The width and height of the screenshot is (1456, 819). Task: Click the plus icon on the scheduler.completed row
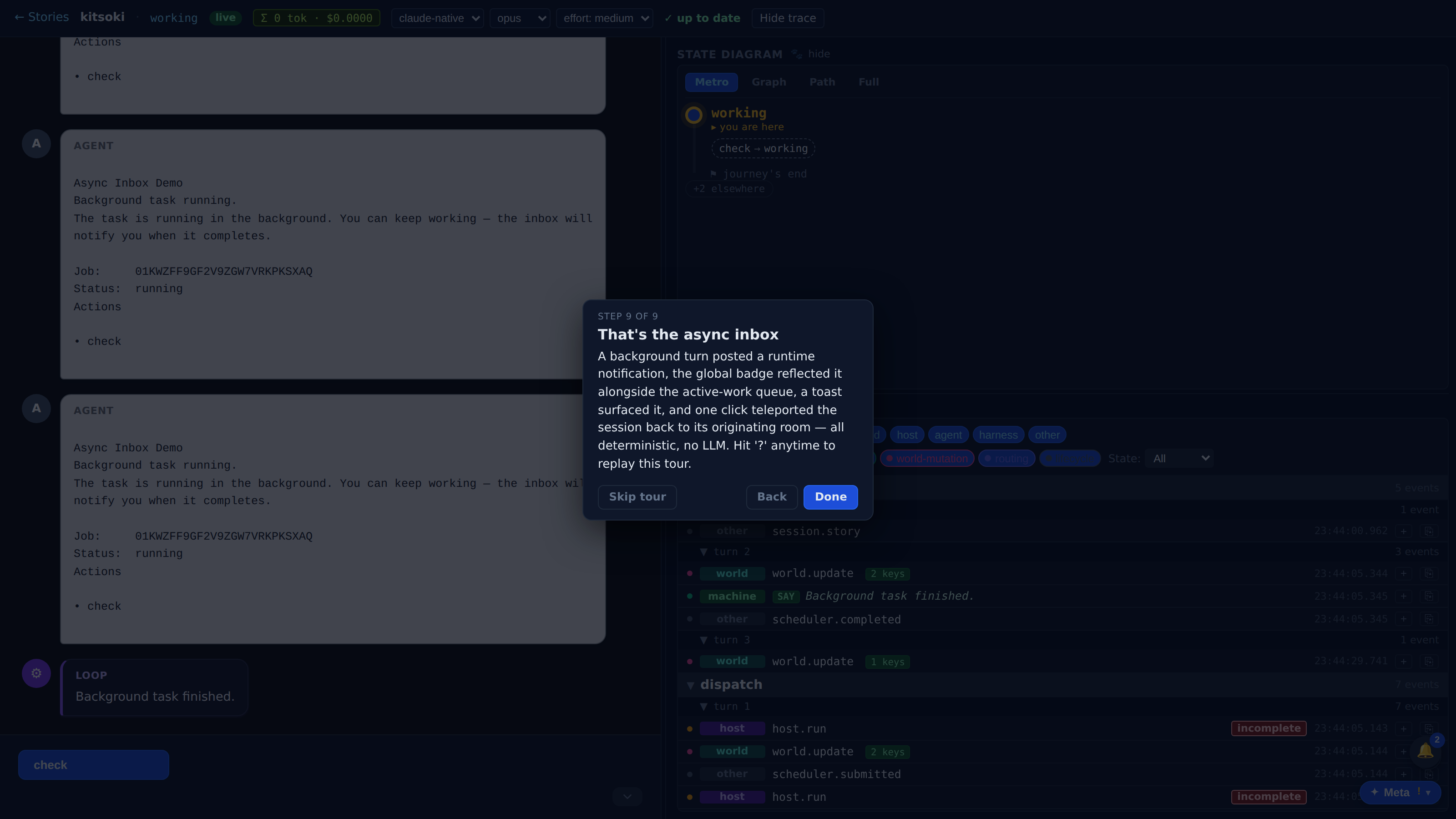1403,619
